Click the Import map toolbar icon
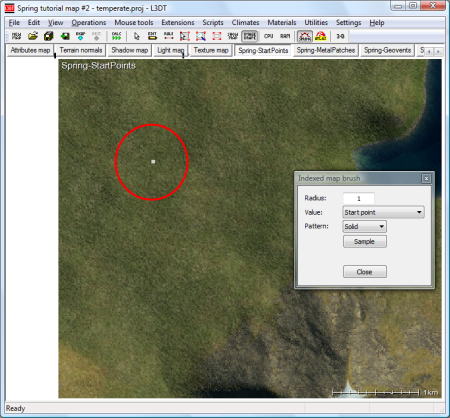 coord(65,36)
